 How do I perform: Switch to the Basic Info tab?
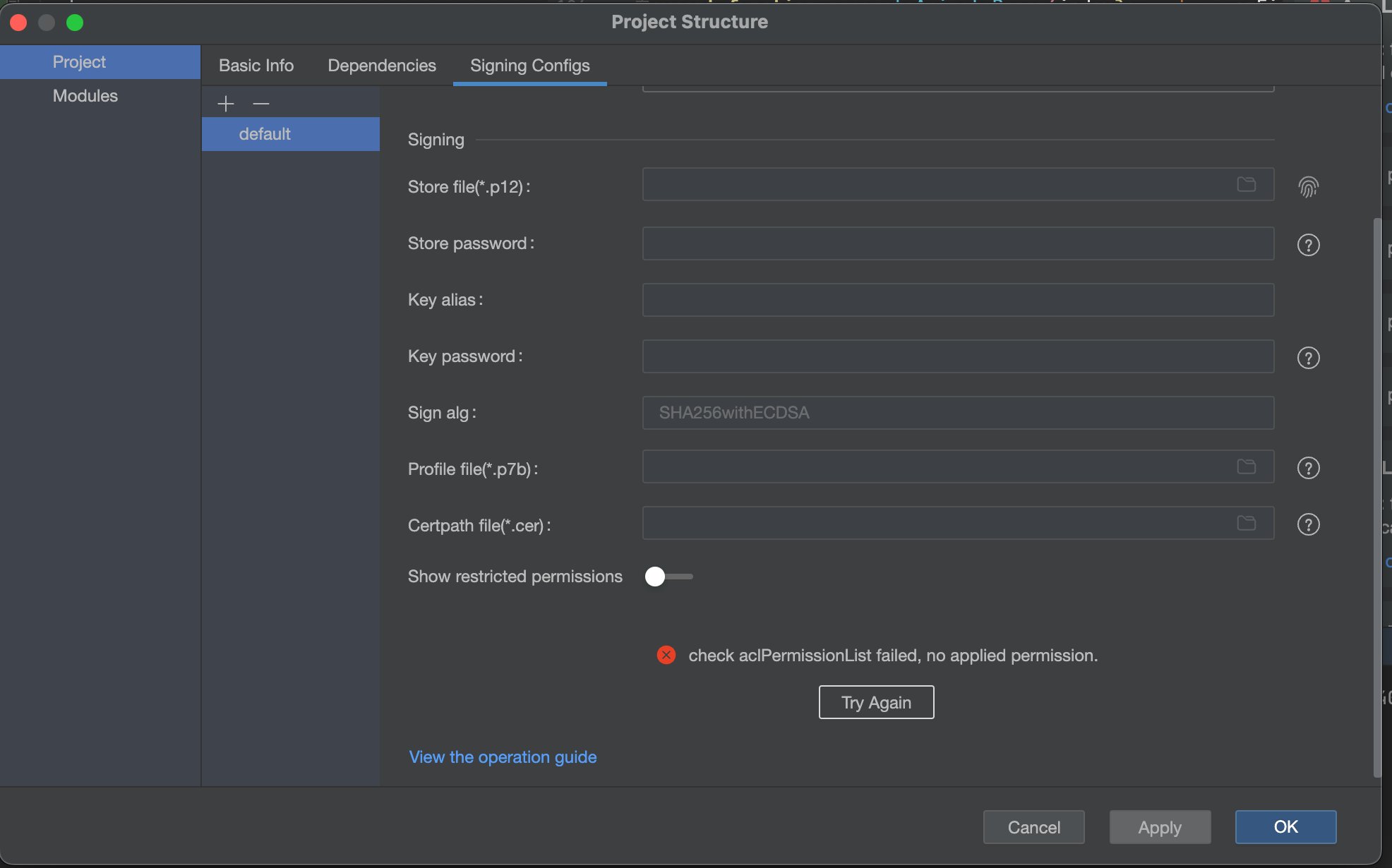click(256, 66)
